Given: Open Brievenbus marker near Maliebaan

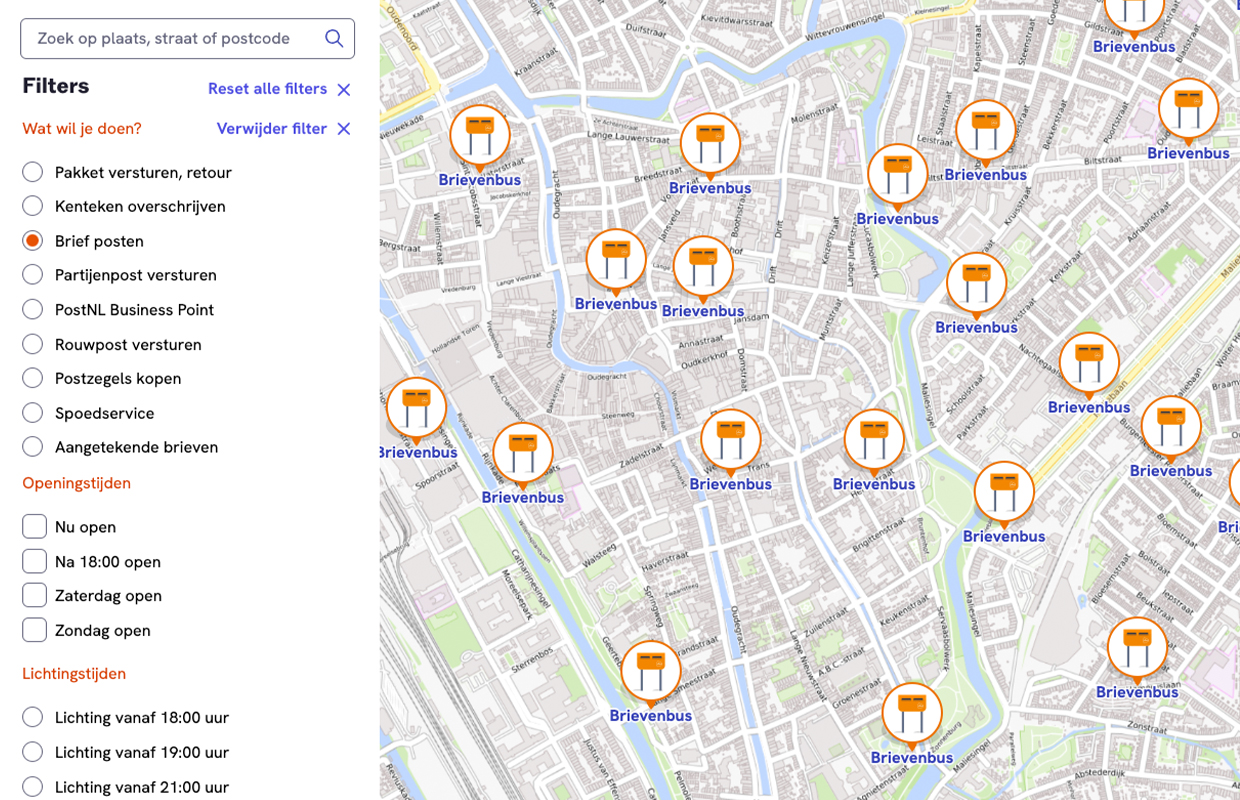Looking at the screenshot, I should point(1005,493).
